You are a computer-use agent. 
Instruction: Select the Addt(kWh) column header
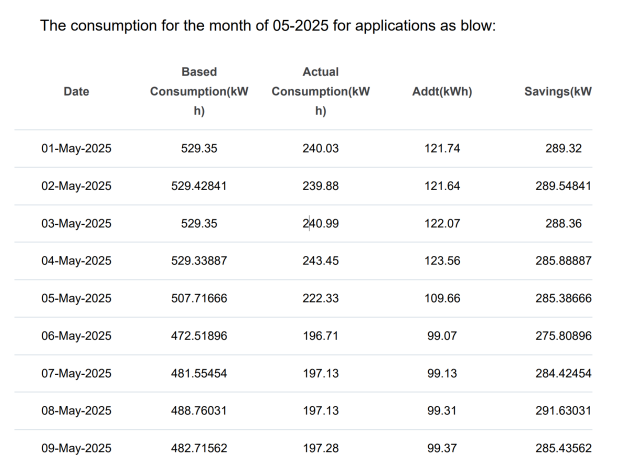coord(441,92)
